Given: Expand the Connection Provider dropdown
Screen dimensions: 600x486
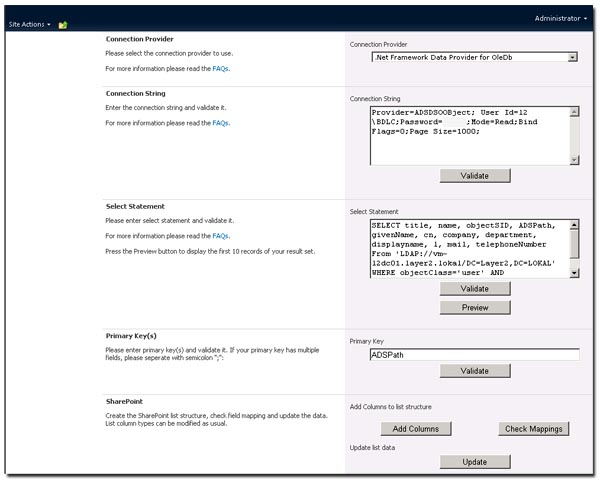Looking at the screenshot, I should (x=572, y=57).
